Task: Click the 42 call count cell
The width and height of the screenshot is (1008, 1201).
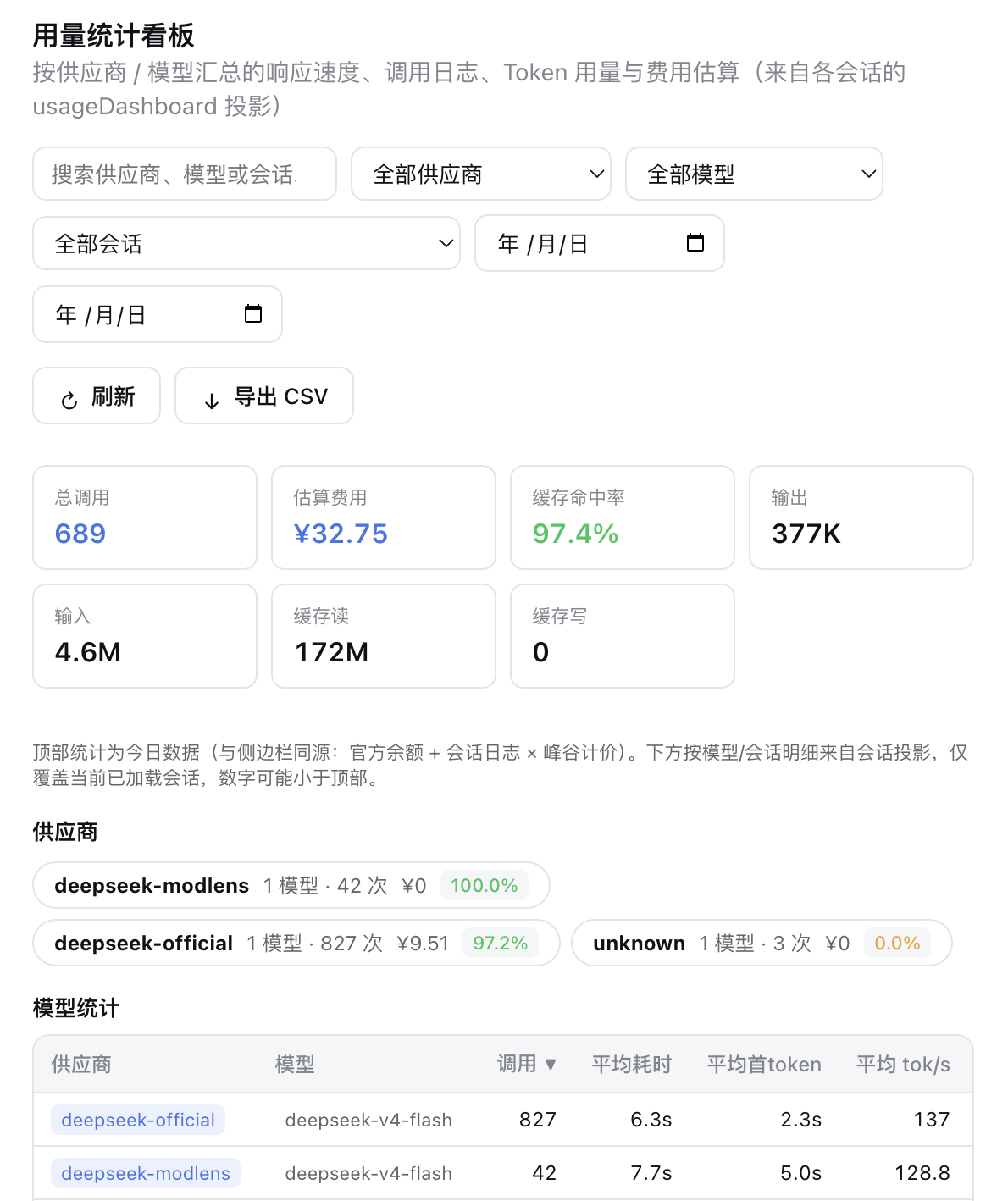Action: [545, 1173]
